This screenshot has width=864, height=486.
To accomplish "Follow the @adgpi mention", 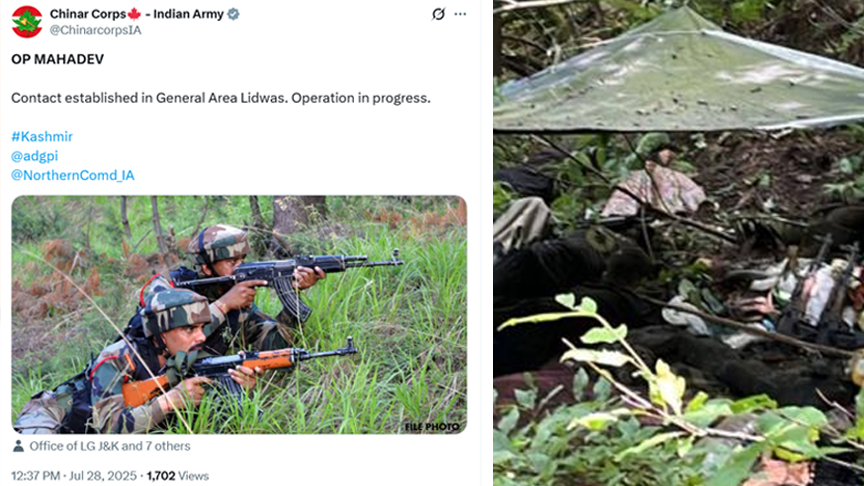I will tap(34, 156).
